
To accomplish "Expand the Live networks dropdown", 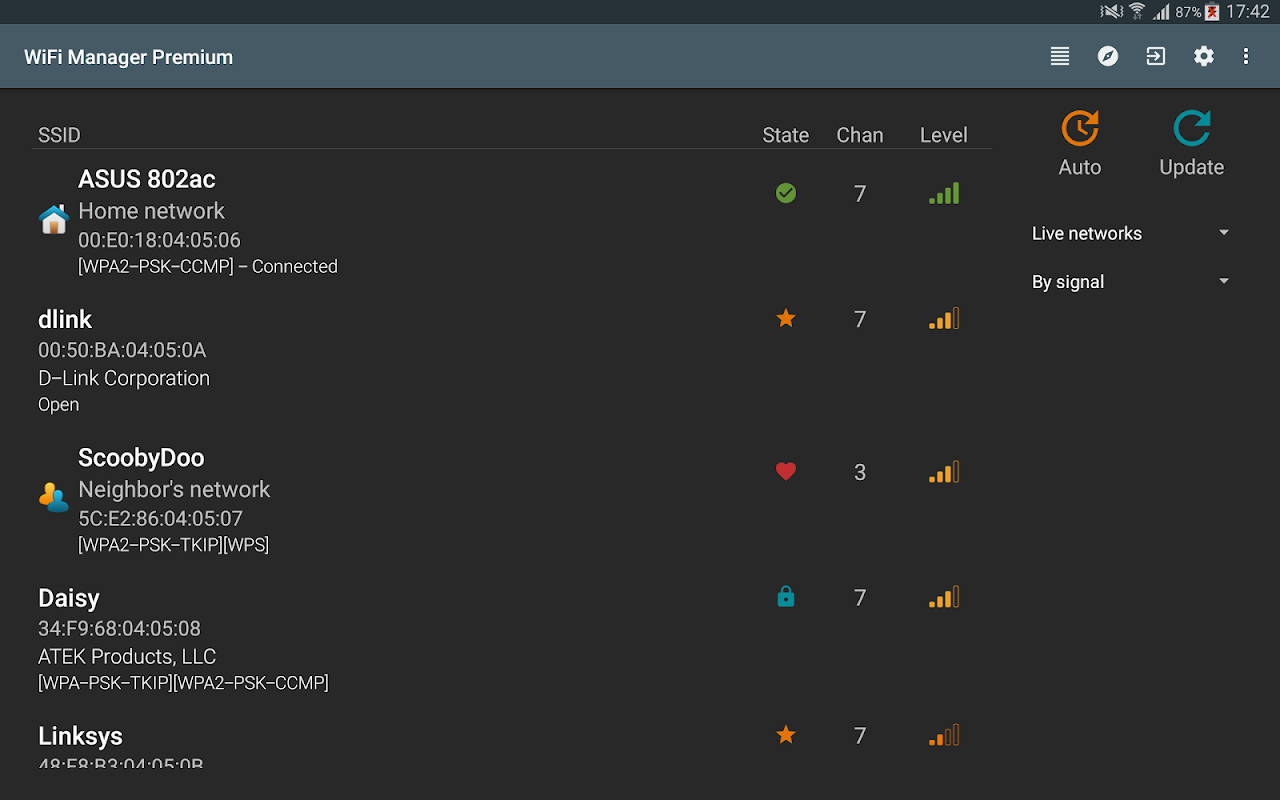I will [x=1130, y=233].
